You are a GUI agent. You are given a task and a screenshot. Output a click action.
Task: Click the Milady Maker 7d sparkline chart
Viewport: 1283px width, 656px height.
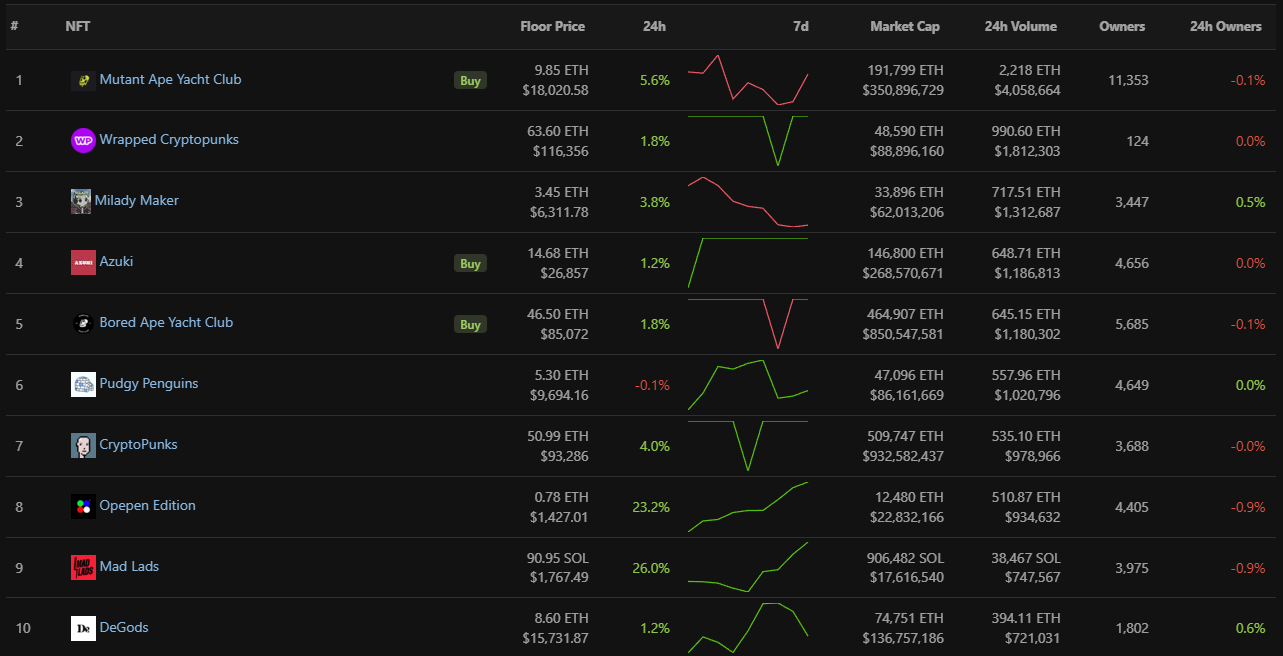(748, 202)
